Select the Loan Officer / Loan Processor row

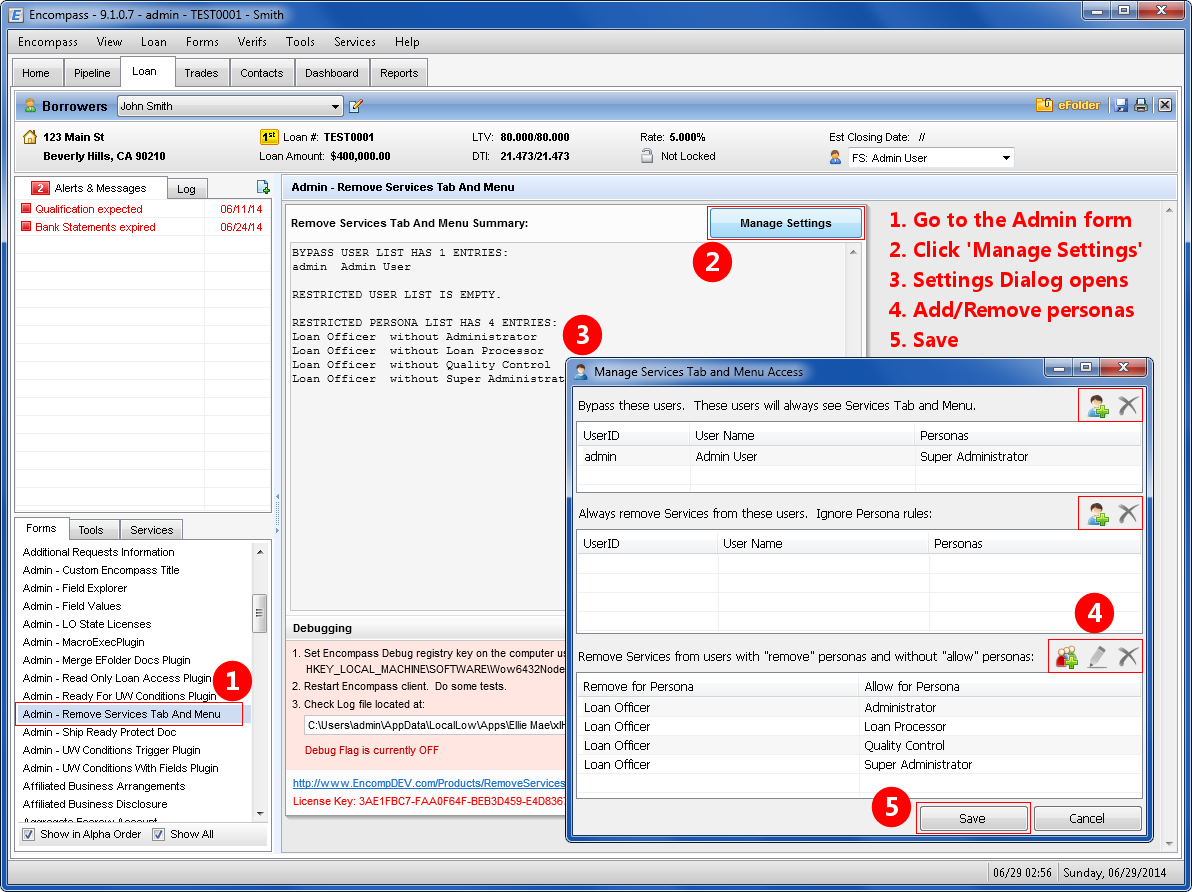click(x=859, y=726)
